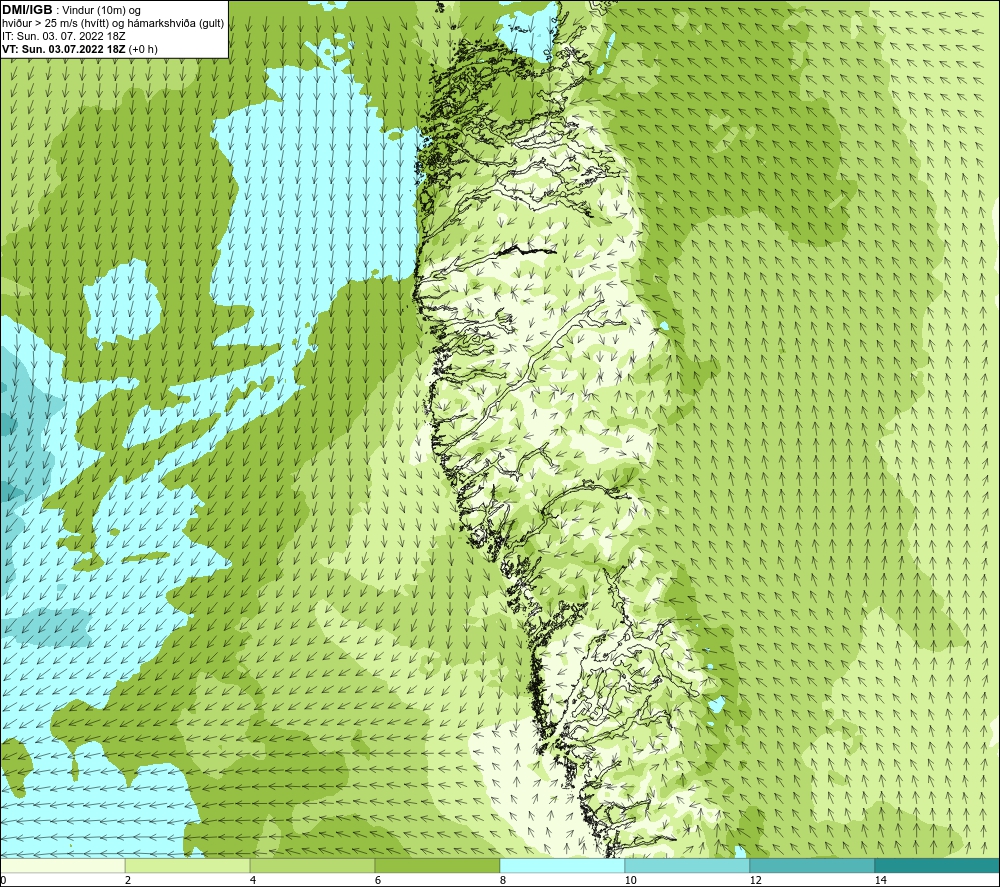
Task: Click the 'hviður > 25 m/s (hvítt)' caption line
Action: pyautogui.click(x=114, y=24)
